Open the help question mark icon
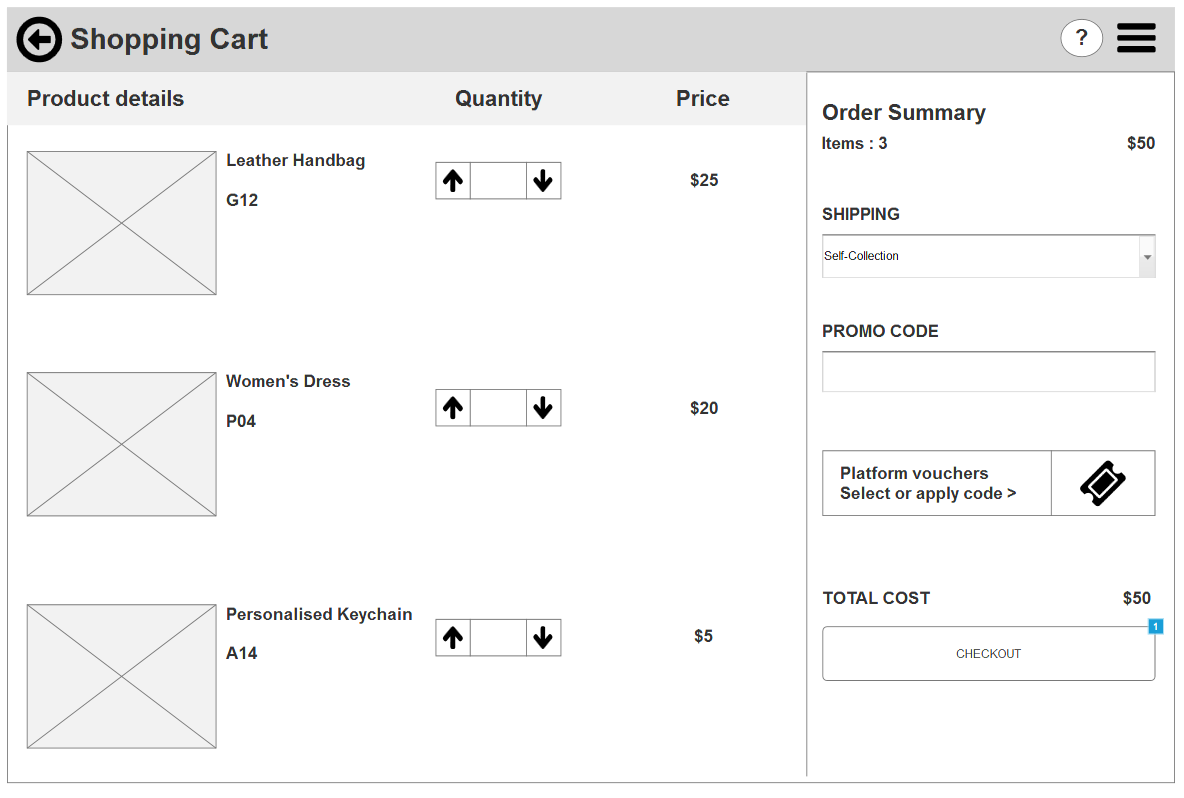This screenshot has height=798, width=1184. (1081, 39)
